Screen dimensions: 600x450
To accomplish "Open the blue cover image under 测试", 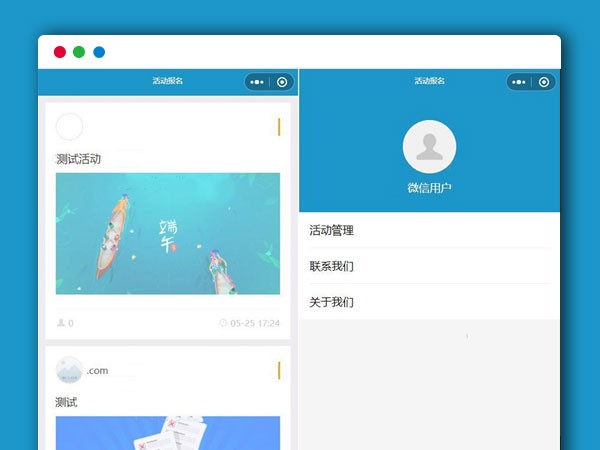I will click(x=167, y=432).
